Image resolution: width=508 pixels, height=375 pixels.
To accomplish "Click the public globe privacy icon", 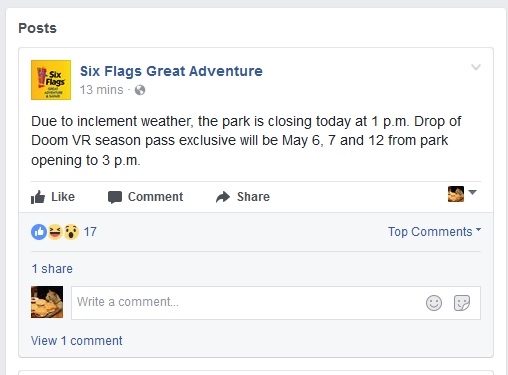I will (x=140, y=90).
